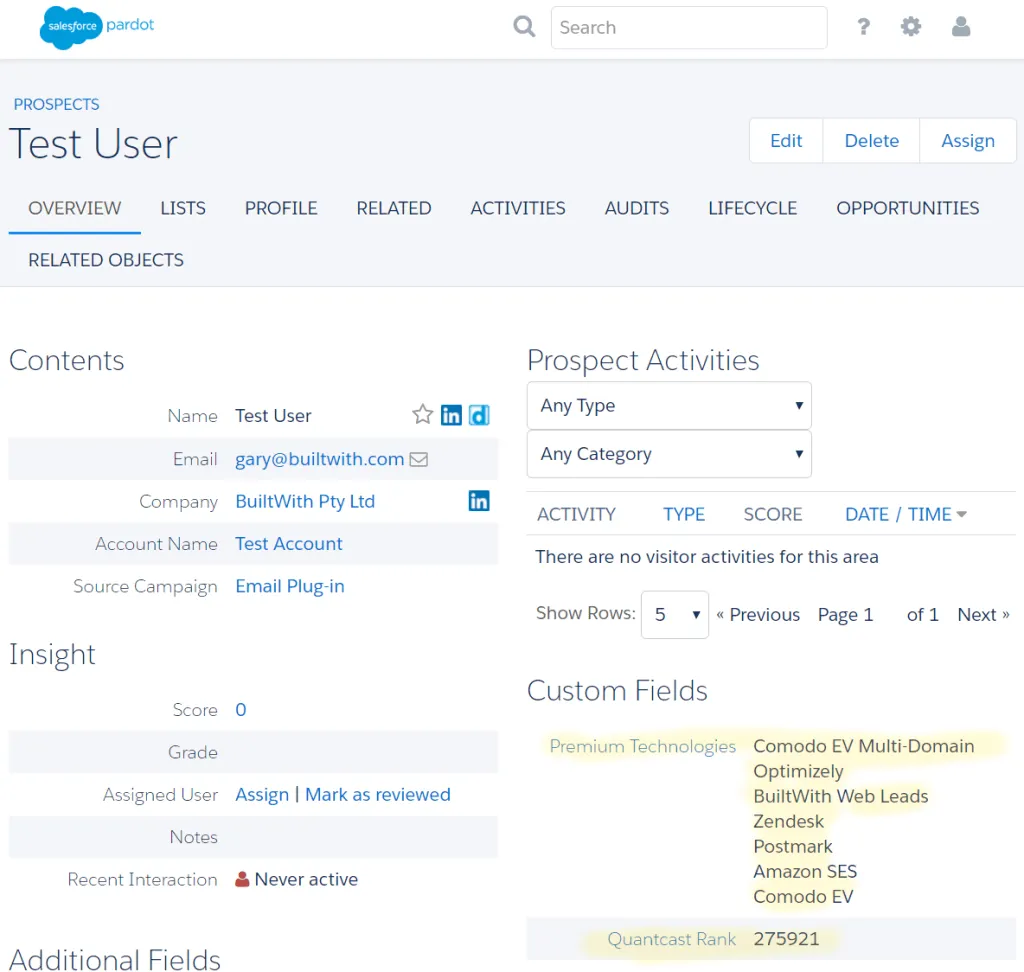Open the Email Plug-in campaign link
Image resolution: width=1024 pixels, height=972 pixels.
point(290,586)
